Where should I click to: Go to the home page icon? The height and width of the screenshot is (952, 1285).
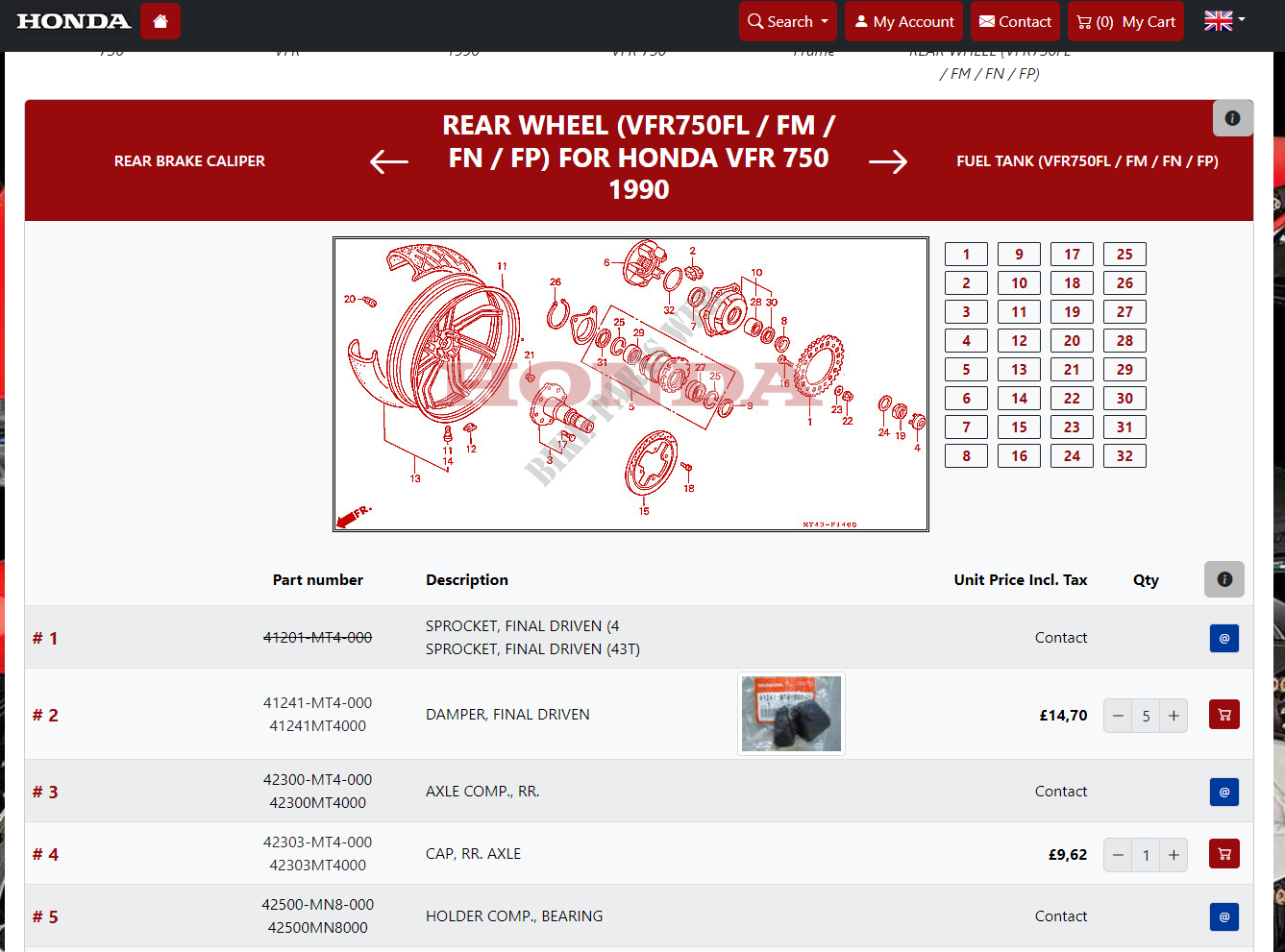tap(161, 21)
